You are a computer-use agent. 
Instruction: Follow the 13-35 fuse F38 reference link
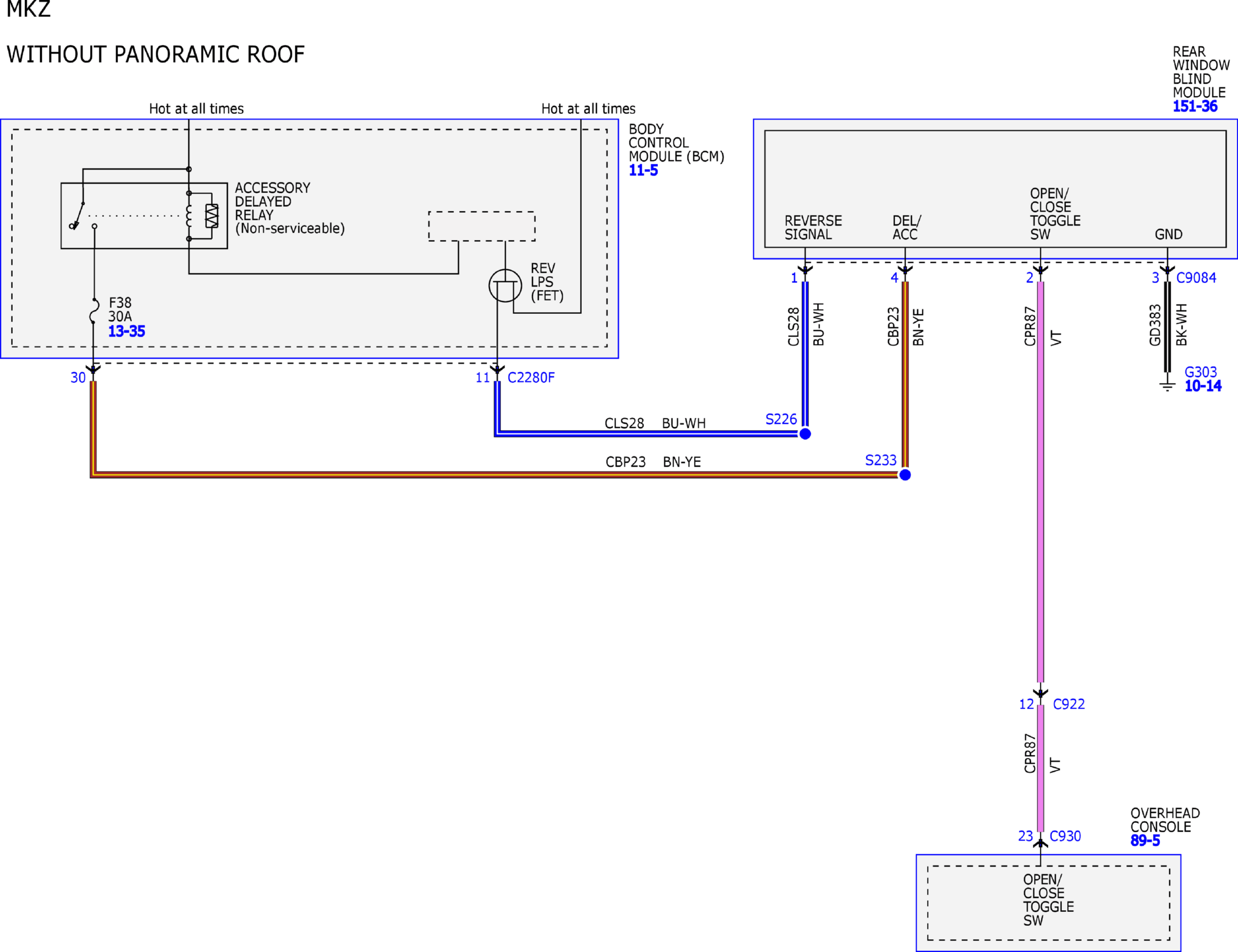pos(126,331)
